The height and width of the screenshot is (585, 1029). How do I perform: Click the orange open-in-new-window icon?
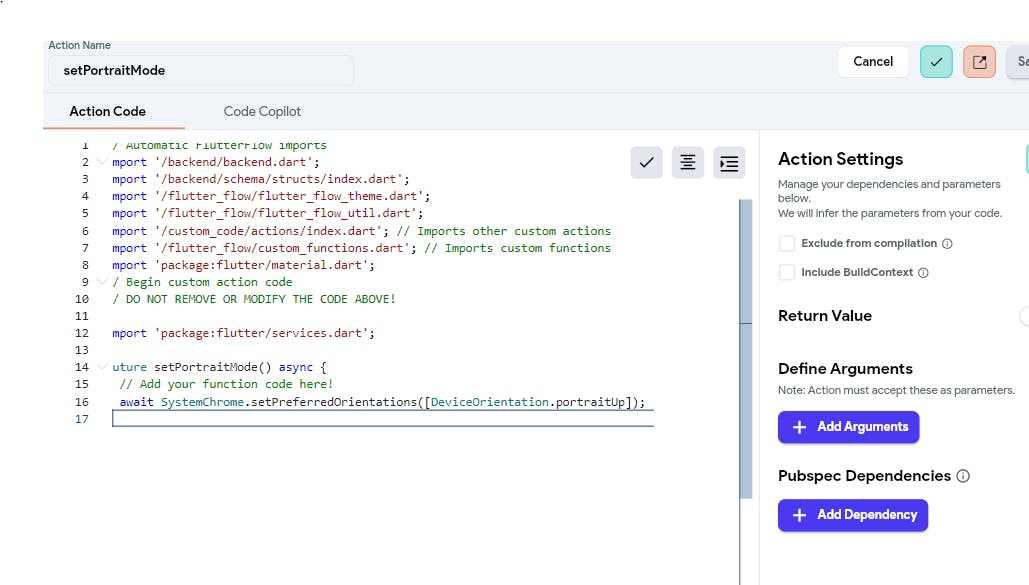click(979, 62)
